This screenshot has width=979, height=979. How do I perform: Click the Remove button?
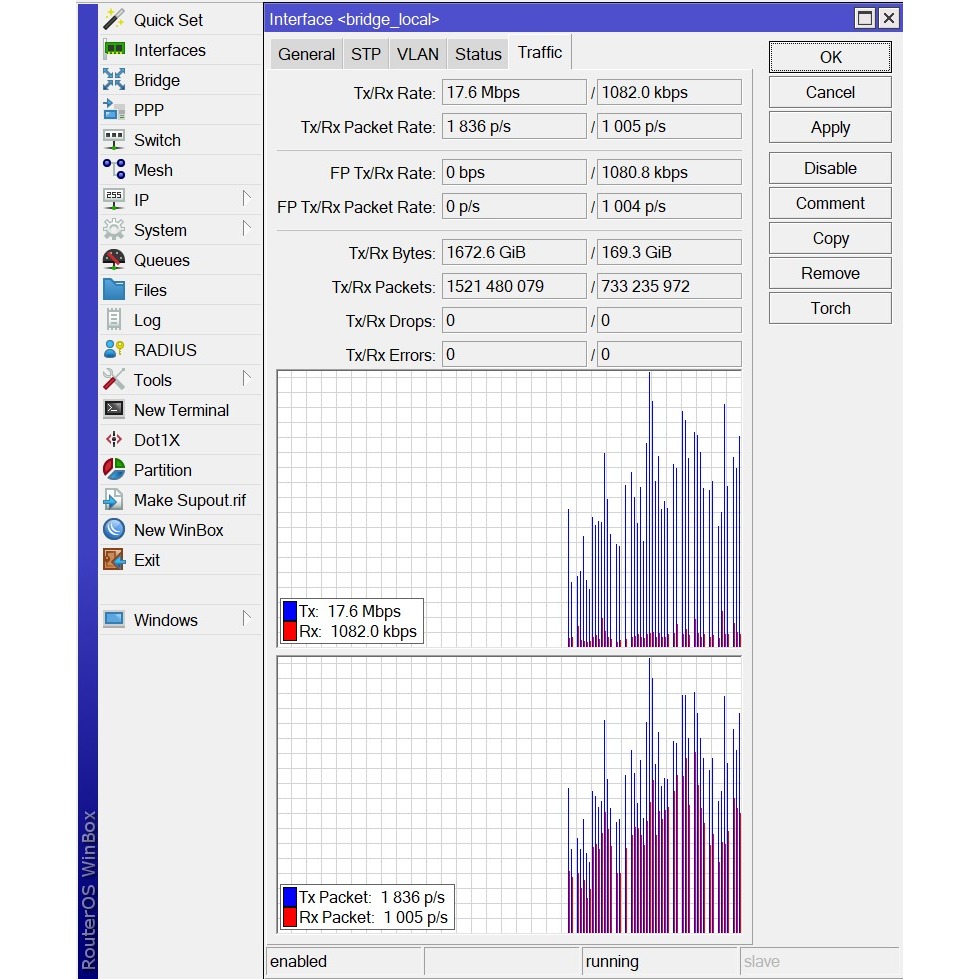tap(830, 273)
